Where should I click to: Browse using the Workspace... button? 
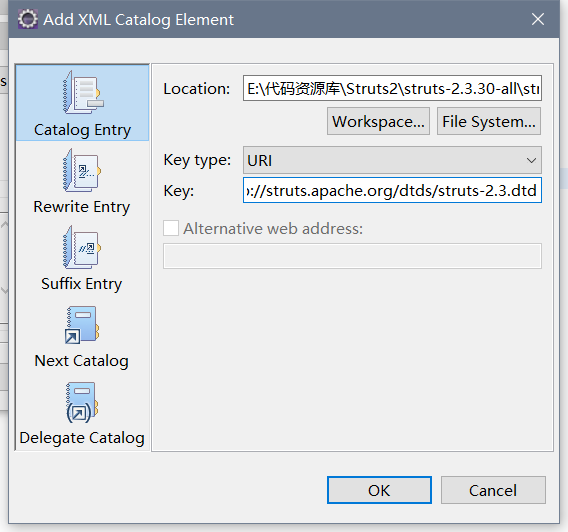tap(378, 121)
